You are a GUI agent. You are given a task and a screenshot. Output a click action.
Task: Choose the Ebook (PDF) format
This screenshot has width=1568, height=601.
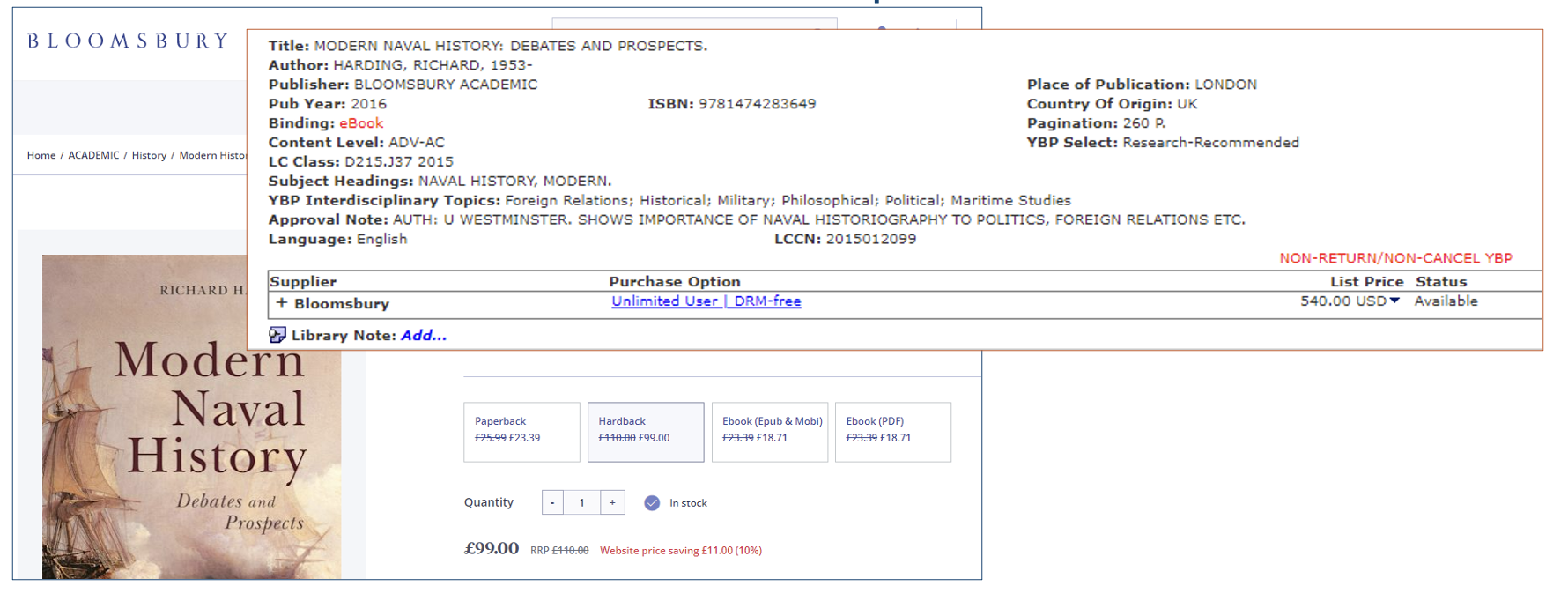click(892, 432)
